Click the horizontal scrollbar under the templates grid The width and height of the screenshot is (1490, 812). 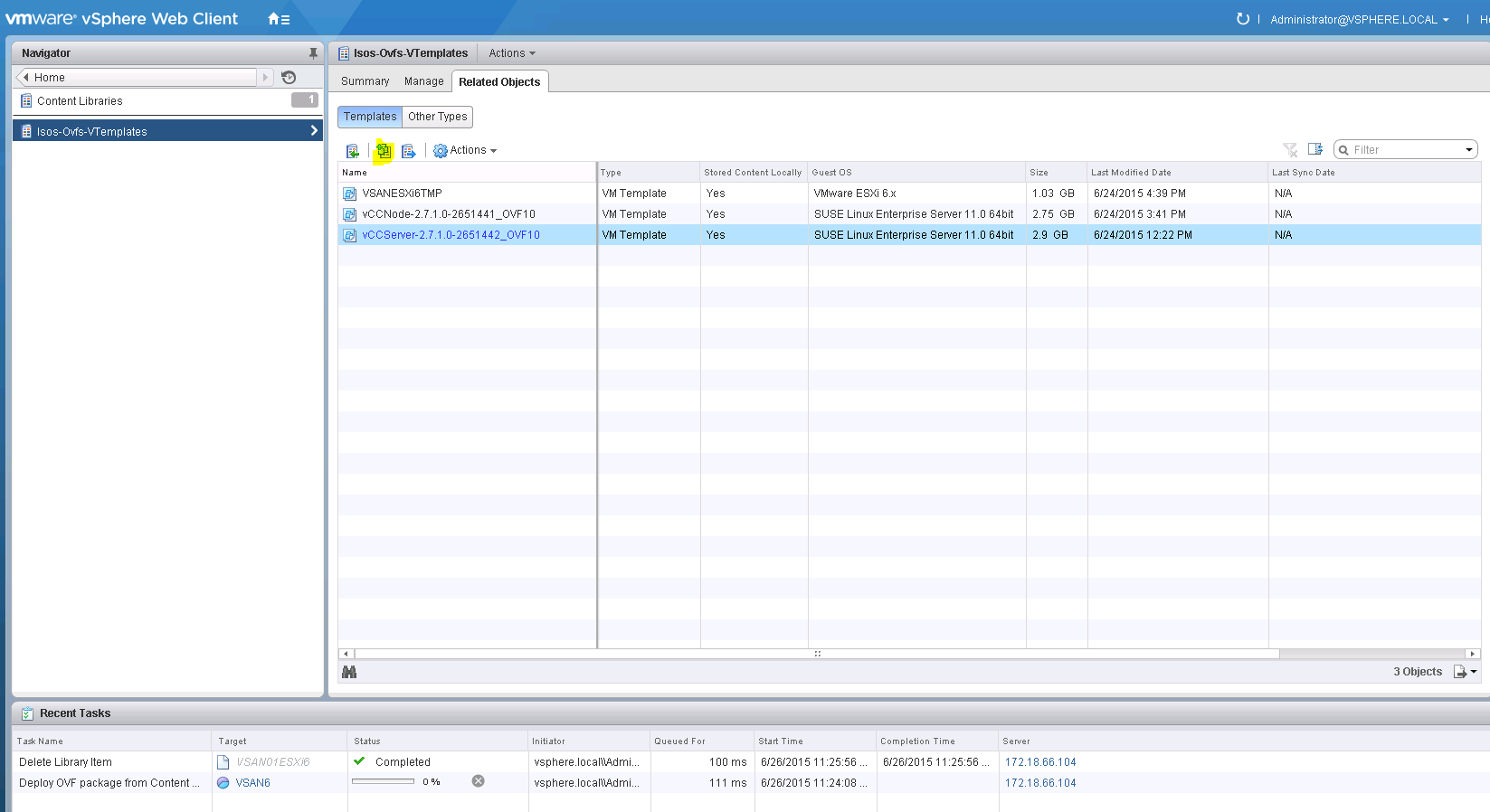[817, 654]
